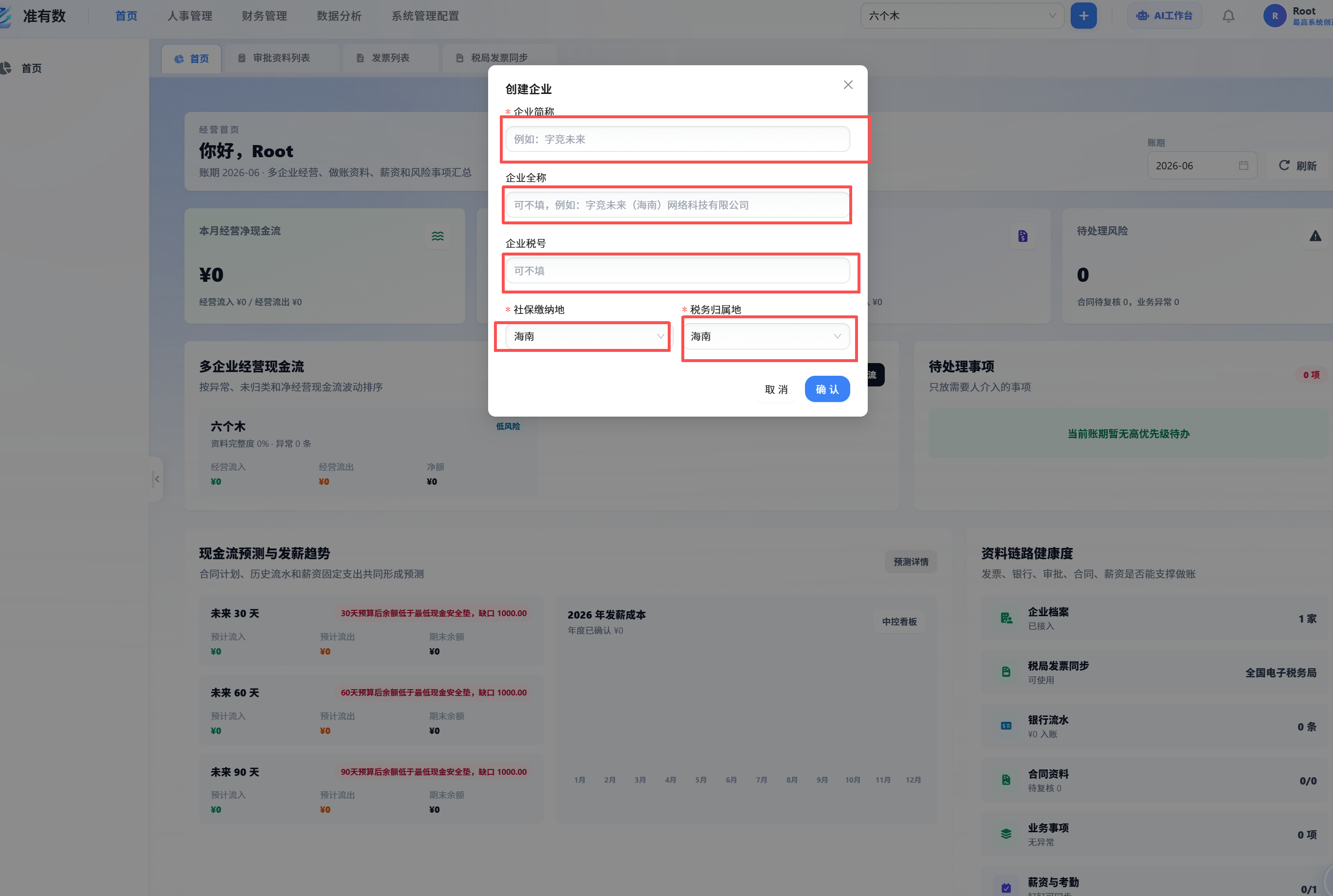Click the blue plus add-company icon
The height and width of the screenshot is (896, 1333).
pos(1083,16)
